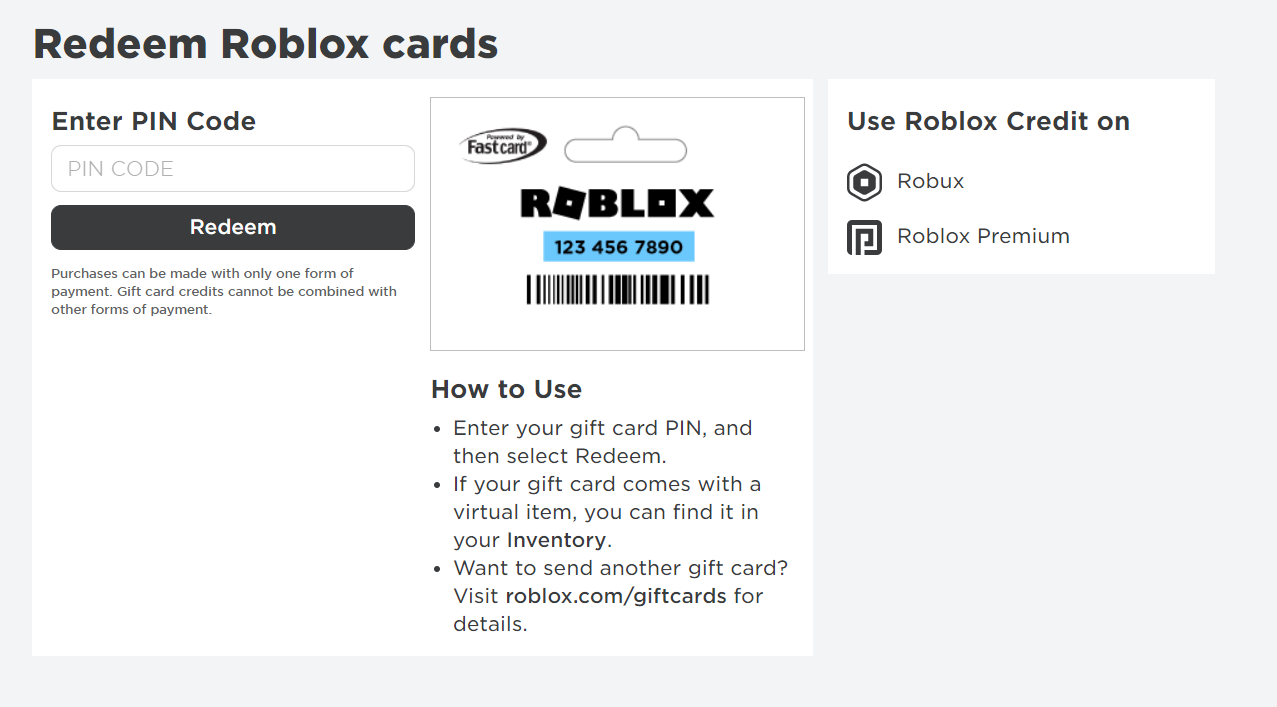The image size is (1277, 707).
Task: Click the Roblox Premium icon
Action: [x=864, y=237]
